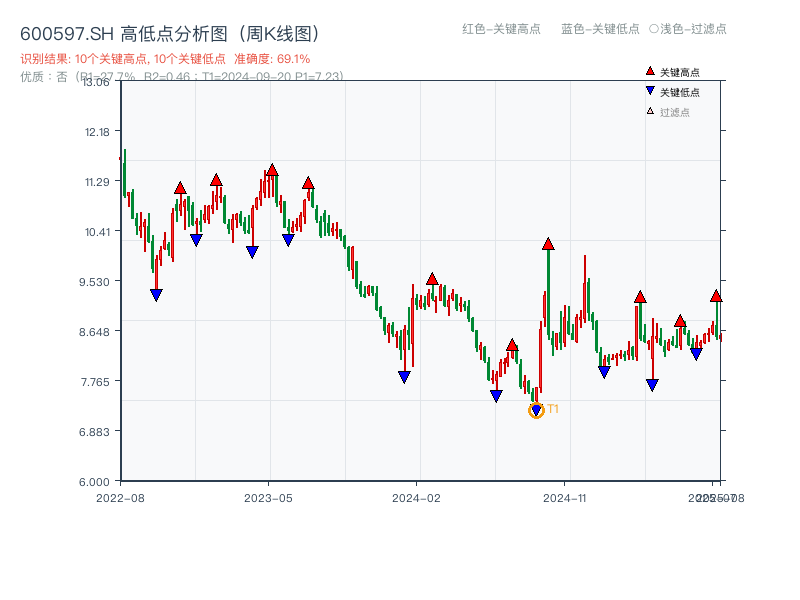This screenshot has width=800, height=600.
Task: Click the red high marker atop the tallest green candle
Action: [548, 243]
